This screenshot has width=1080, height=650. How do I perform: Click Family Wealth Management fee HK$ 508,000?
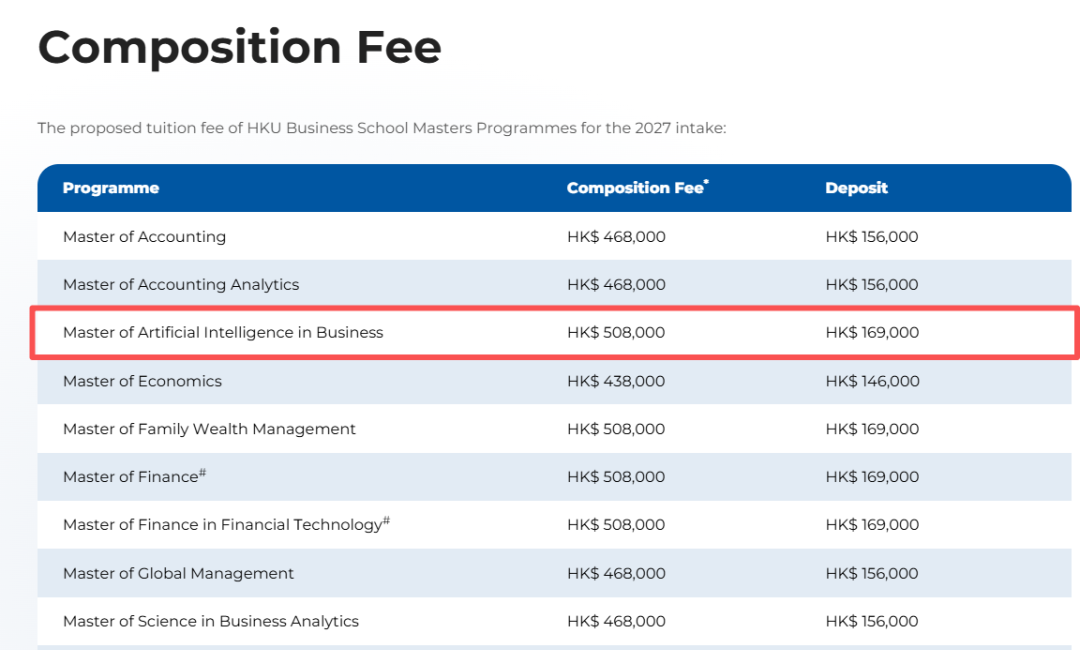[x=616, y=429]
